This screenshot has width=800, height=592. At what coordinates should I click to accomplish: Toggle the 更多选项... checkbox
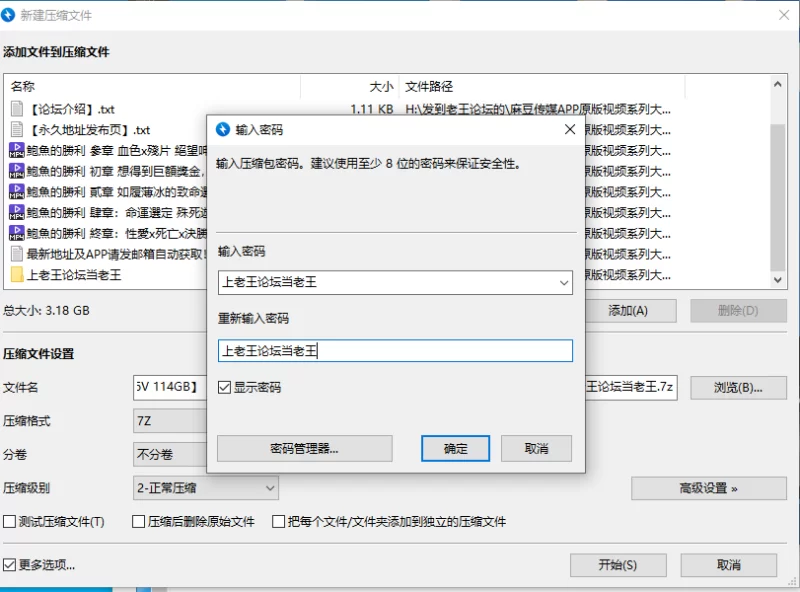pyautogui.click(x=9, y=565)
